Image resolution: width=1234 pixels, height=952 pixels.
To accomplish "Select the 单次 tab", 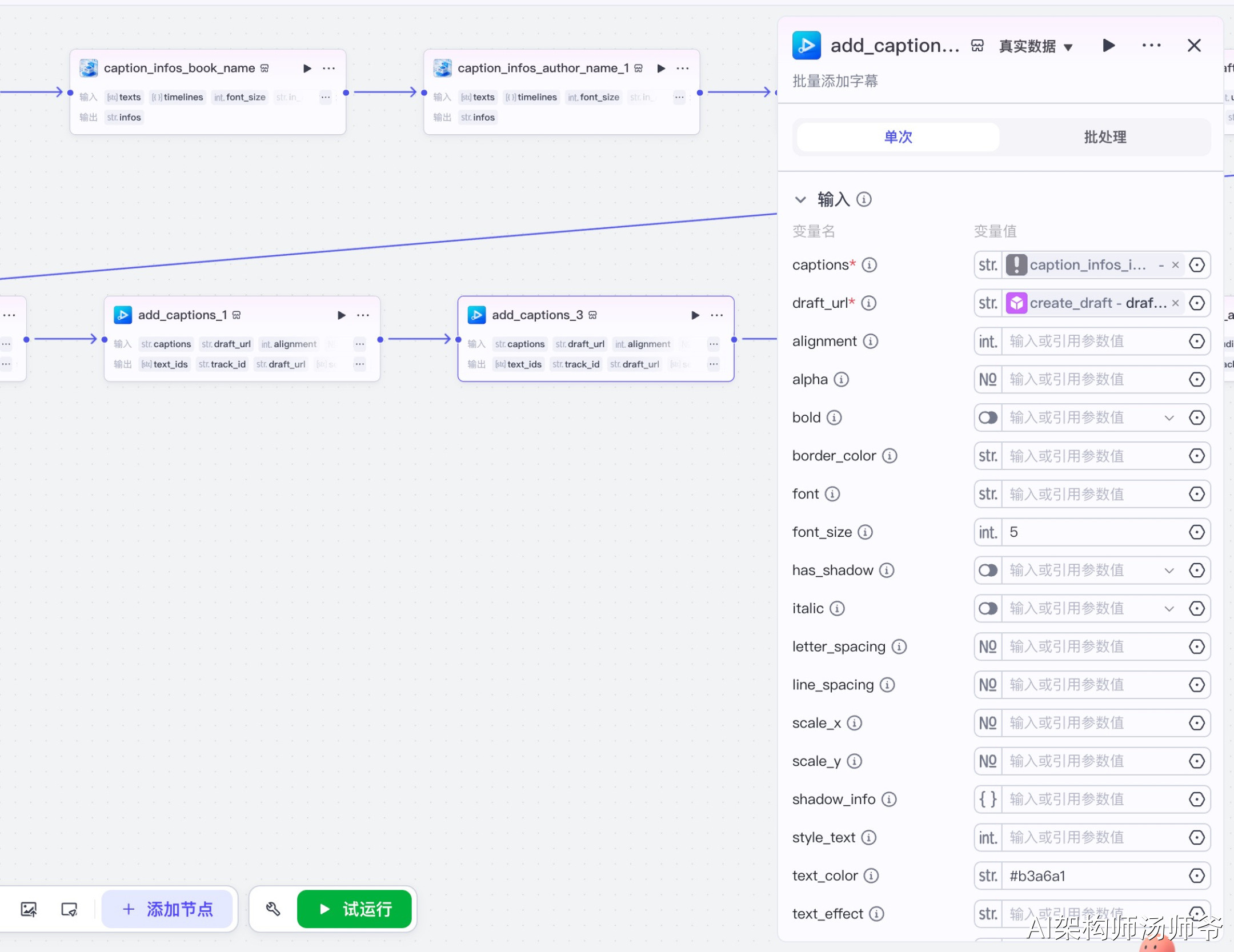I will 898,137.
